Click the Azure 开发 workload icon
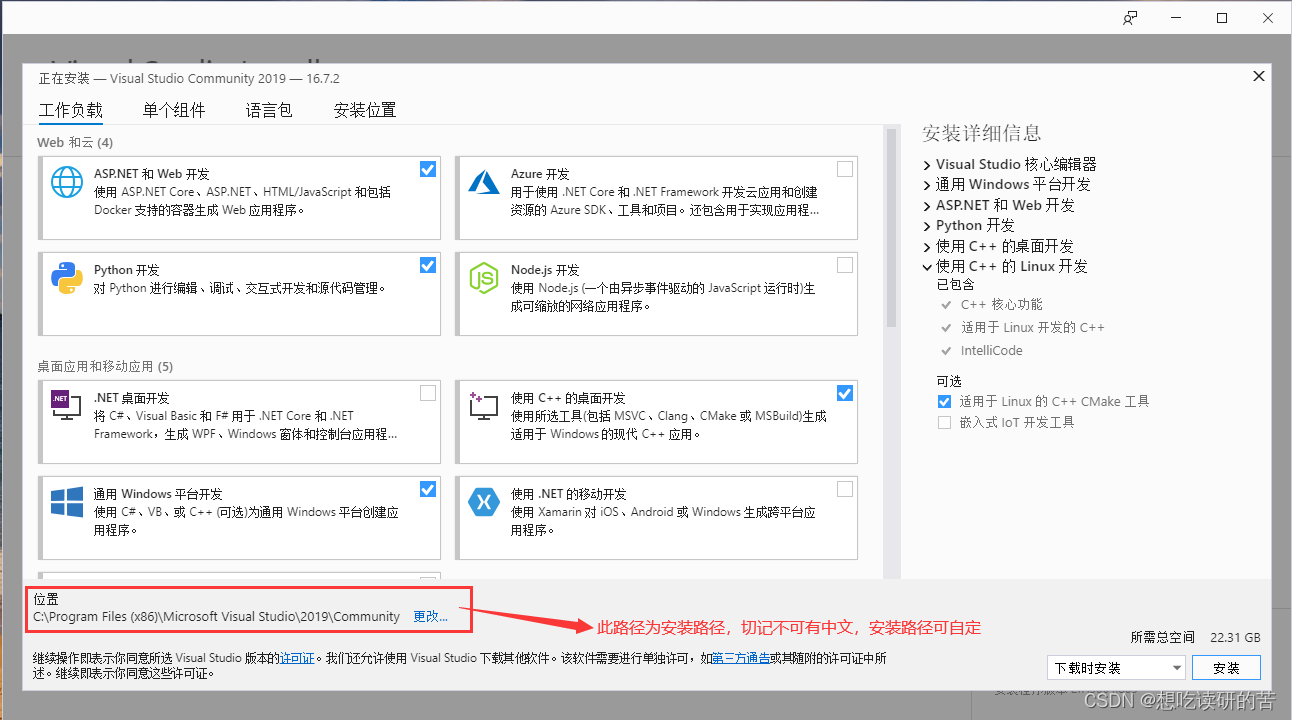The image size is (1292, 720). point(483,184)
